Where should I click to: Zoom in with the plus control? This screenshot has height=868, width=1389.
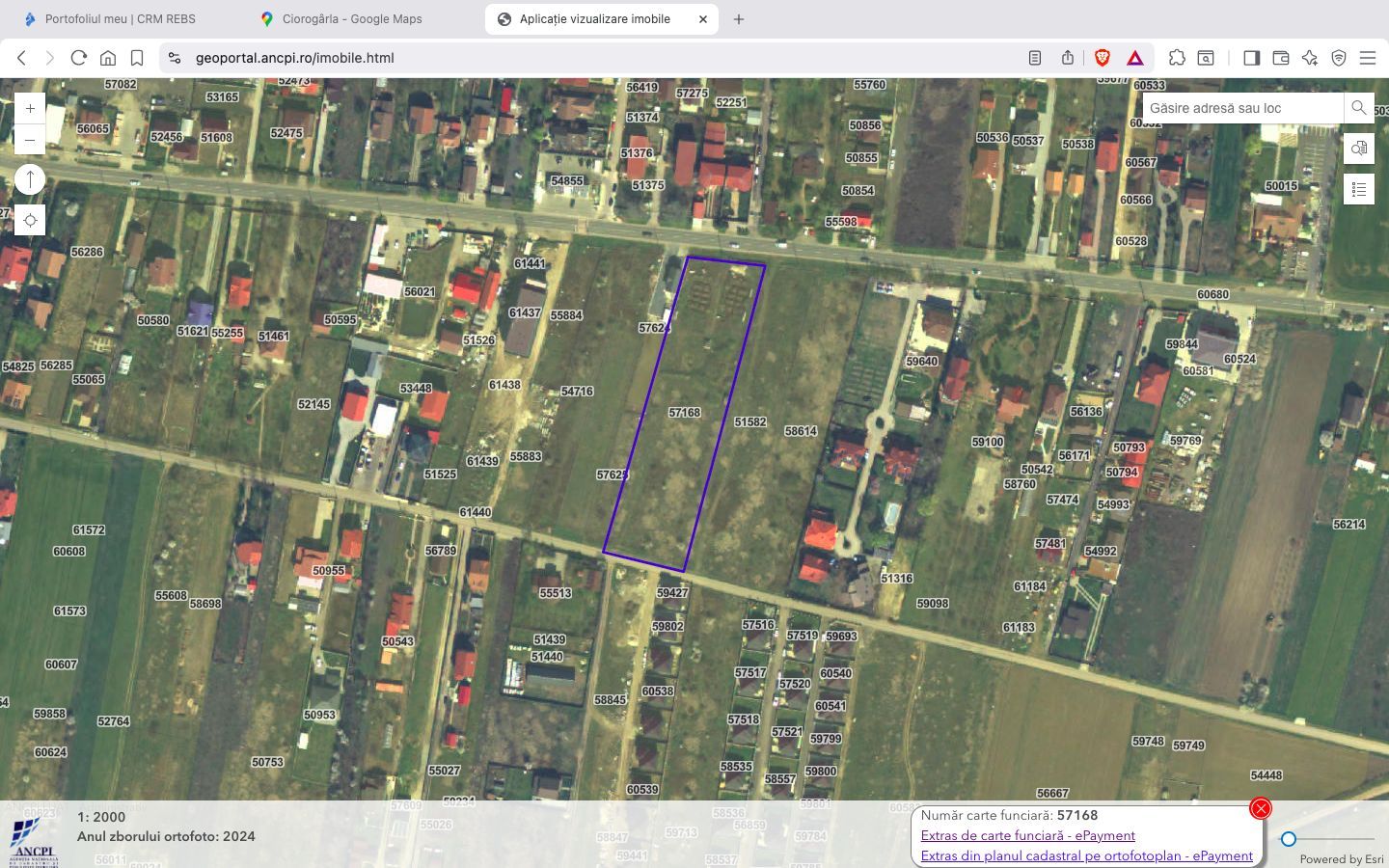30,108
